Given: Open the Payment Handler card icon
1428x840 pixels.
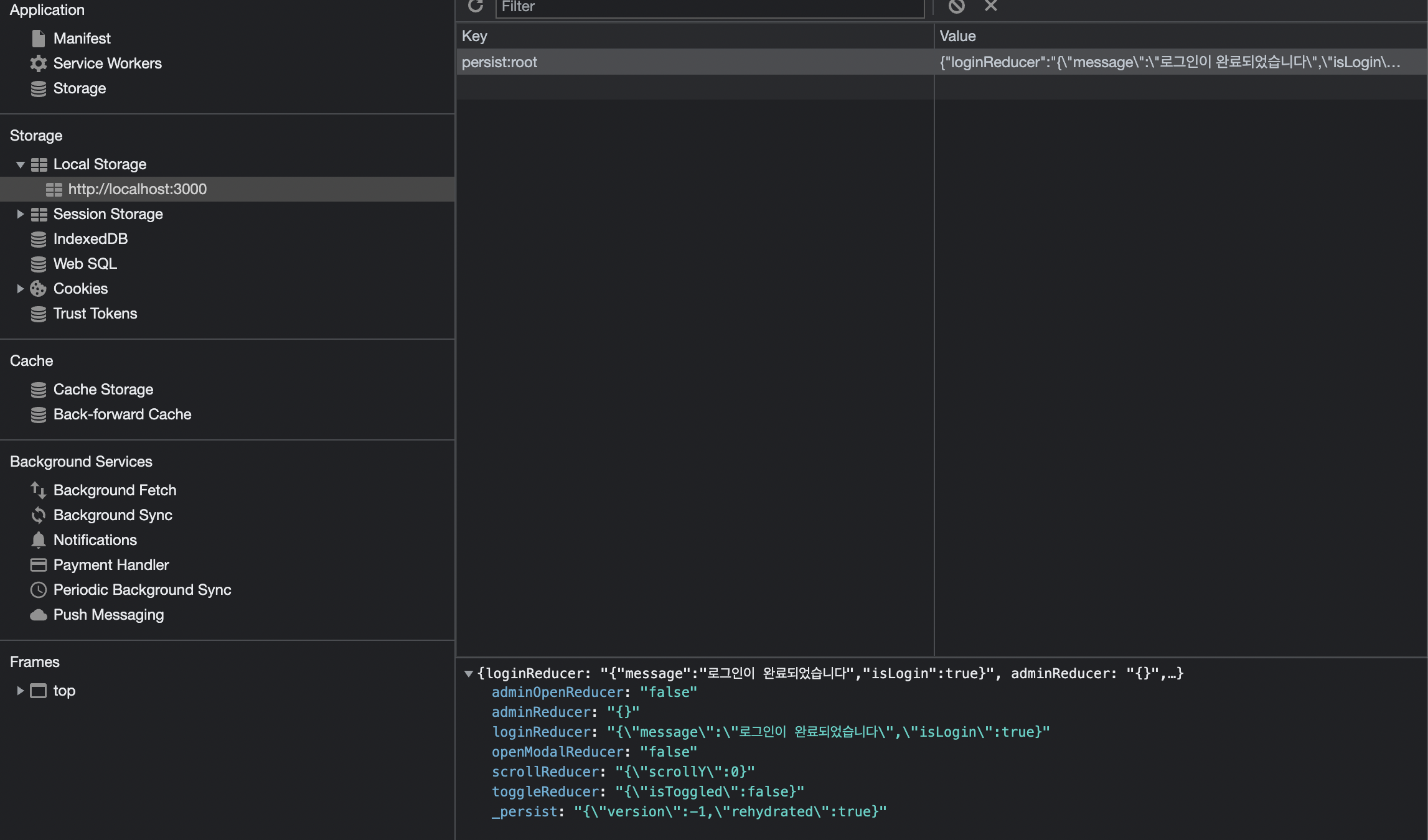Looking at the screenshot, I should [39, 565].
